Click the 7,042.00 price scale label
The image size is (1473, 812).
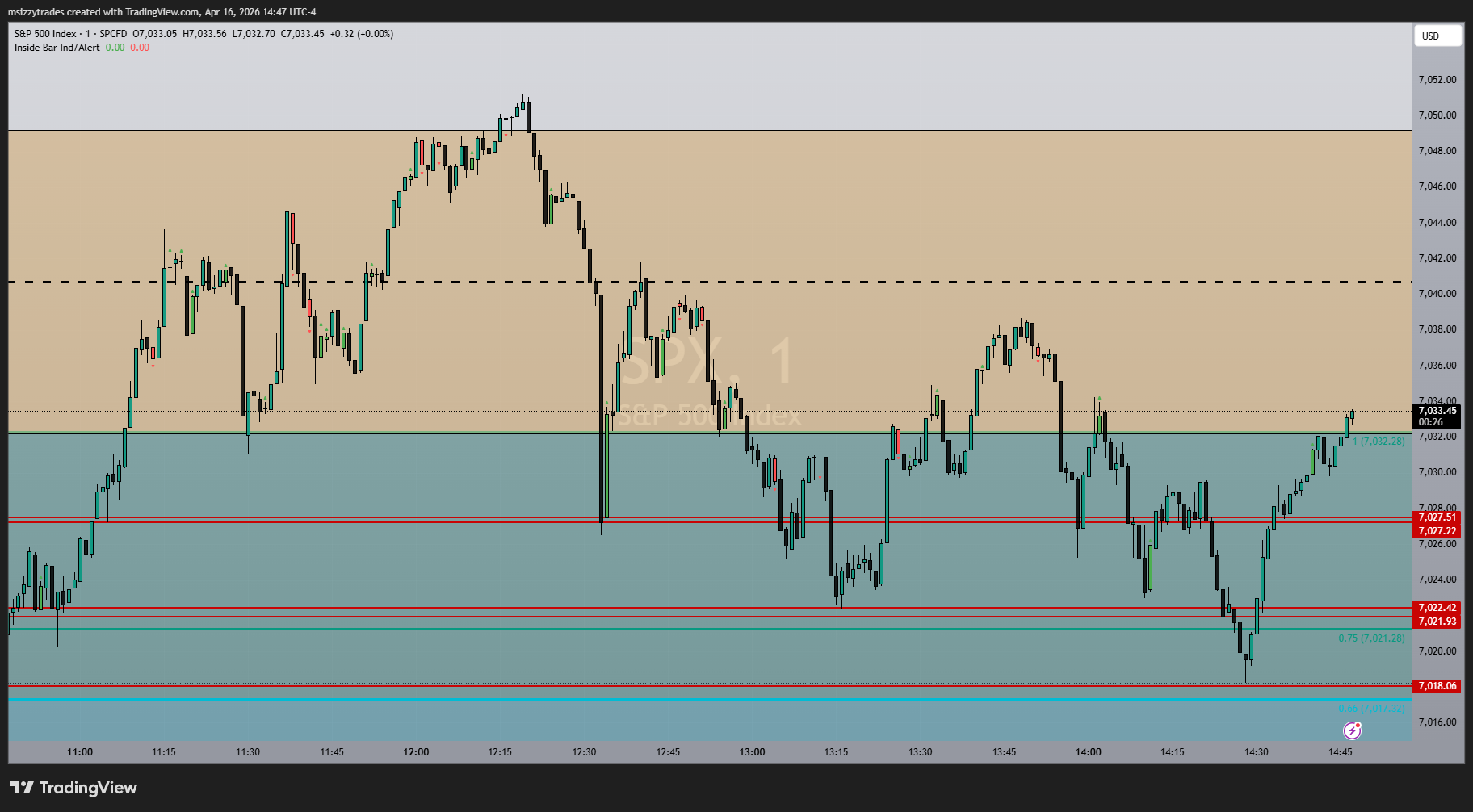point(1437,258)
